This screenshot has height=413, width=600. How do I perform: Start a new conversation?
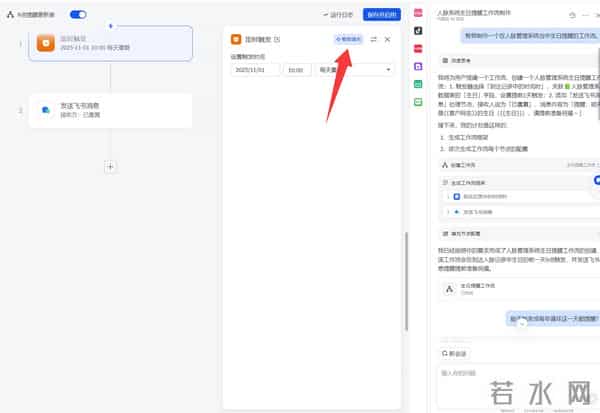point(454,353)
